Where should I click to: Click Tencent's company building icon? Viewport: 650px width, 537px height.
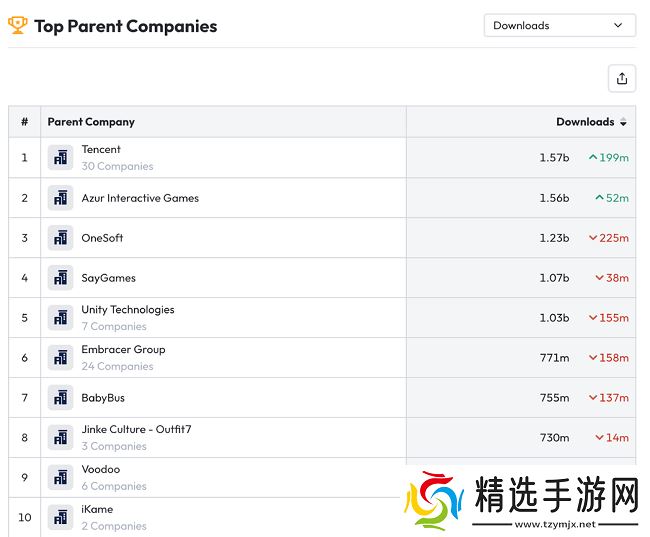(60, 158)
